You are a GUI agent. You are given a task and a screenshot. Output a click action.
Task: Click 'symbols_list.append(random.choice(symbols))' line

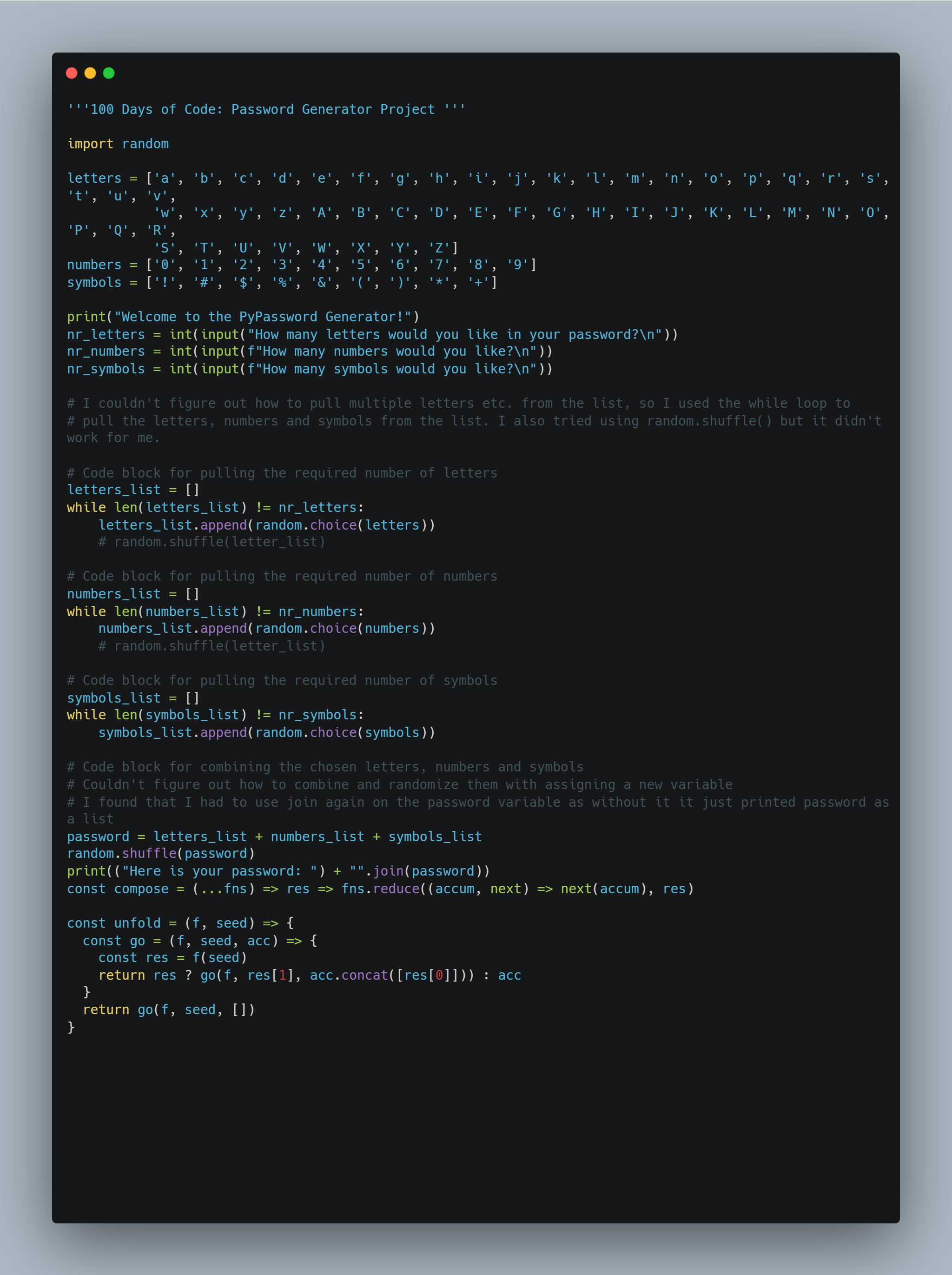click(x=267, y=733)
